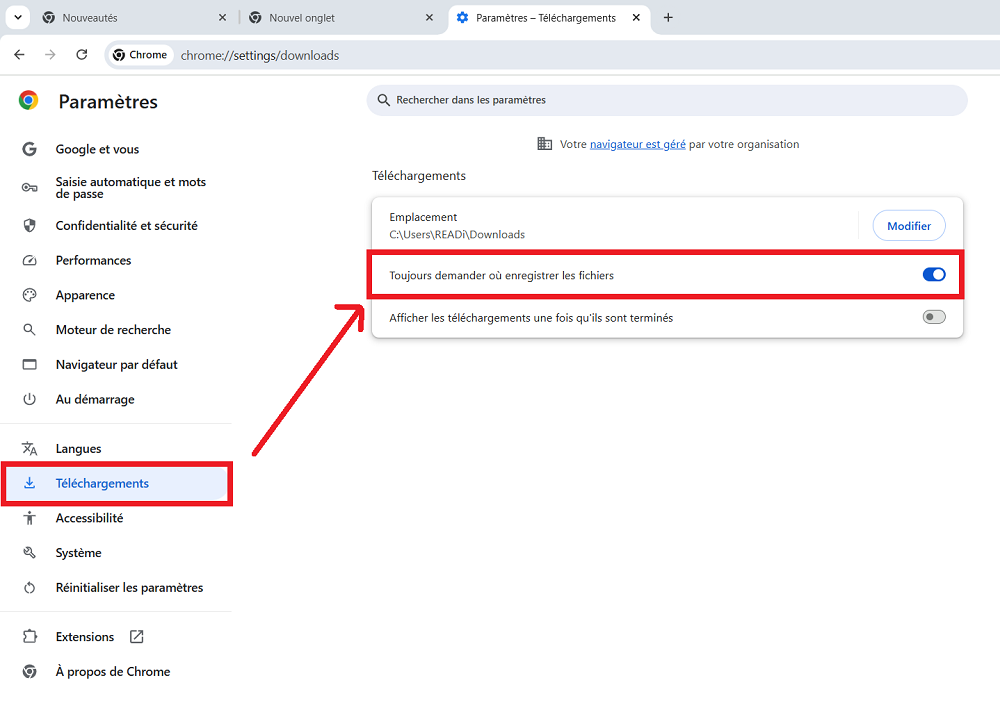Click the Performances gauge icon
Screen dimensions: 1000x703
[x=30, y=261]
